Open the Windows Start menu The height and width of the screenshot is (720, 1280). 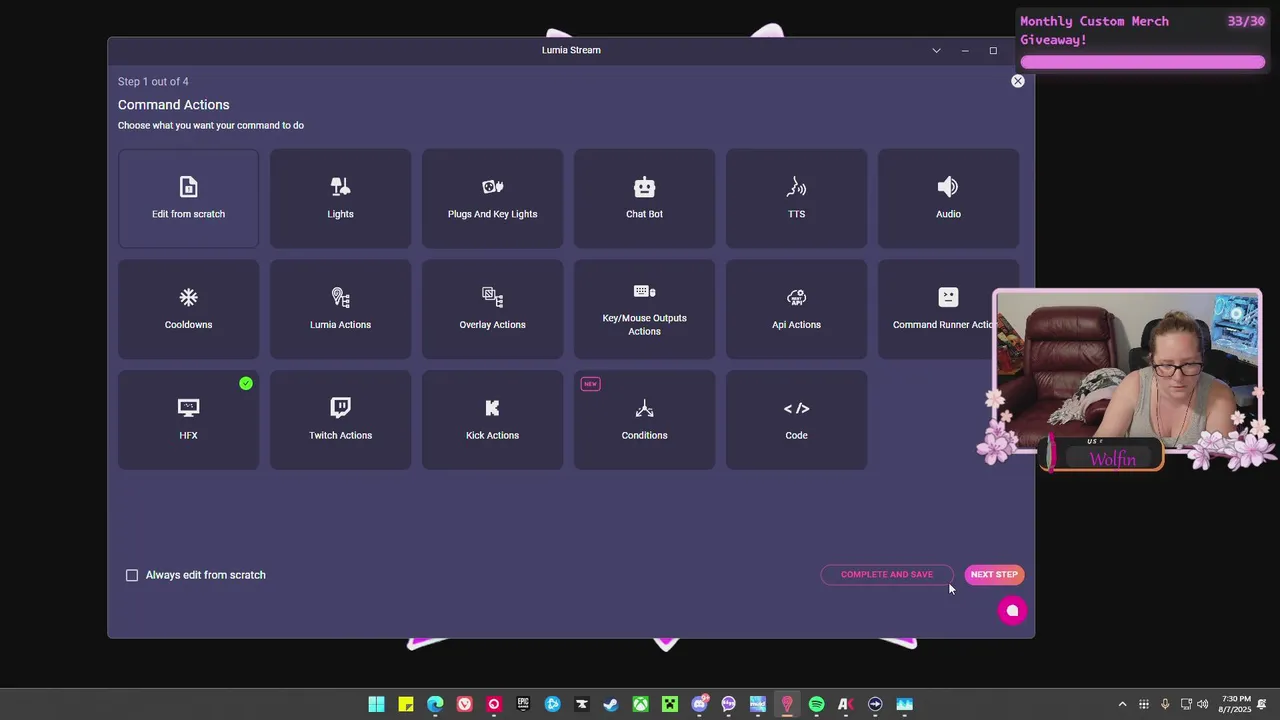376,704
